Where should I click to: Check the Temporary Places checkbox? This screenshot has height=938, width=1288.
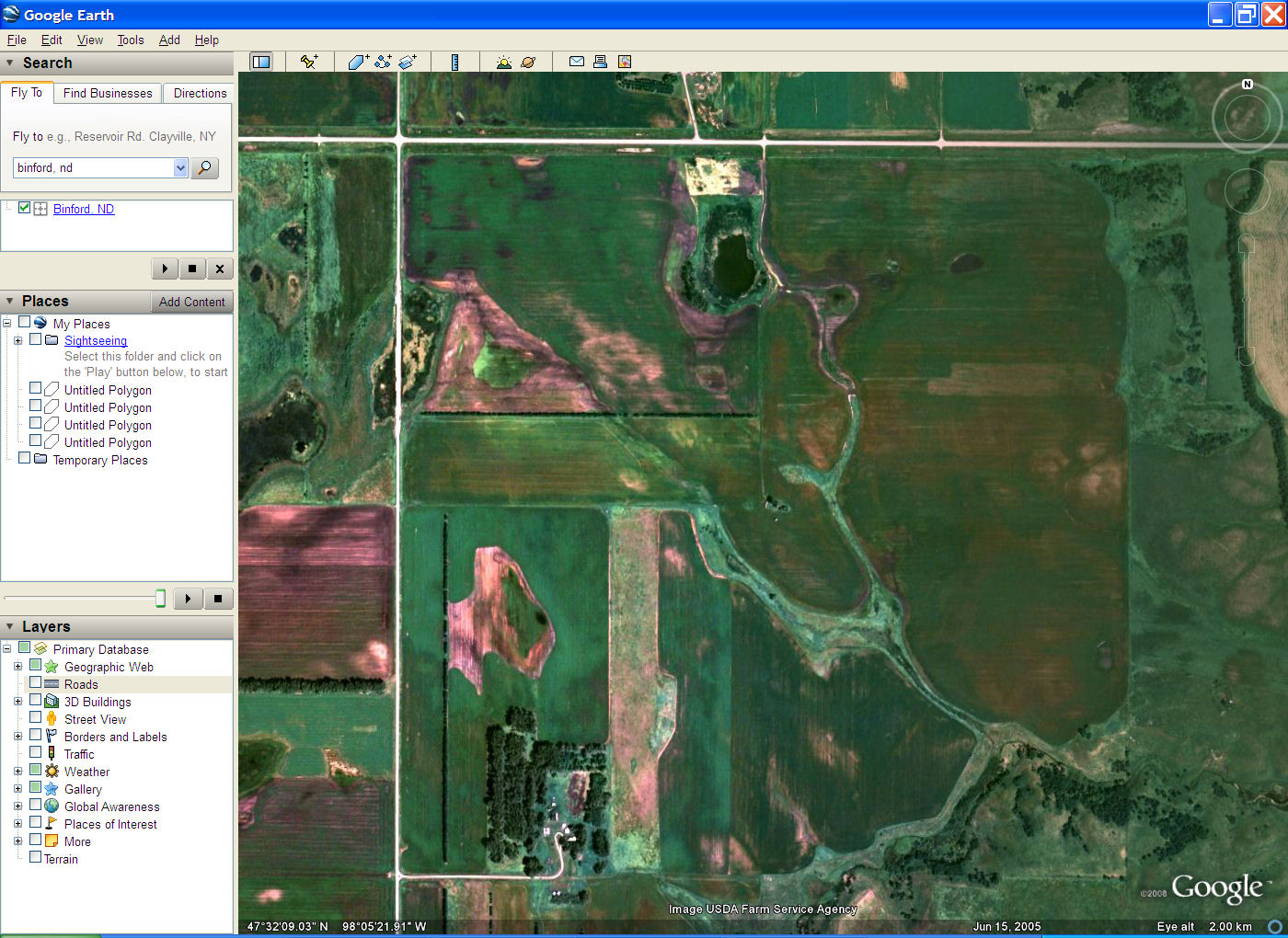pyautogui.click(x=24, y=458)
